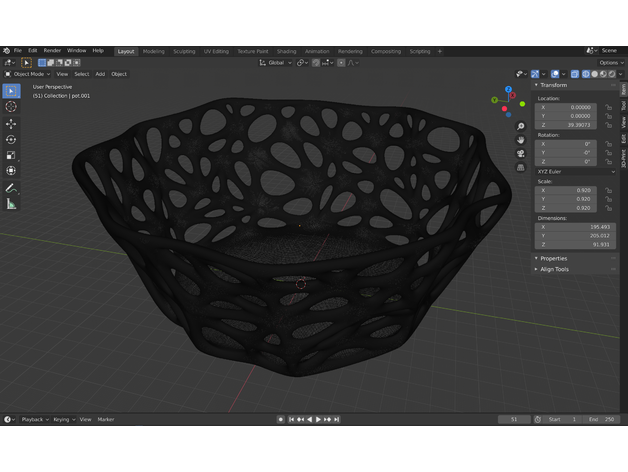The height and width of the screenshot is (472, 628).
Task: Open the Edit menu
Action: [32, 50]
